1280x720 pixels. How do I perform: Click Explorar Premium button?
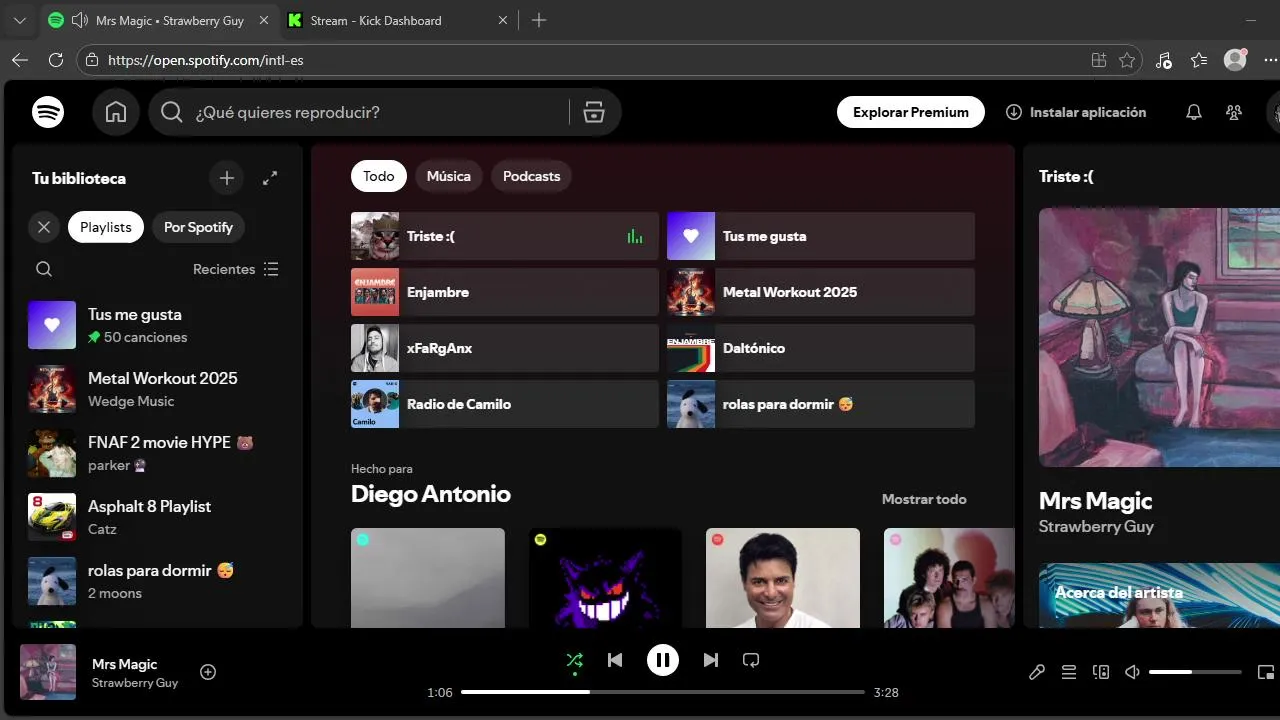pyautogui.click(x=911, y=112)
